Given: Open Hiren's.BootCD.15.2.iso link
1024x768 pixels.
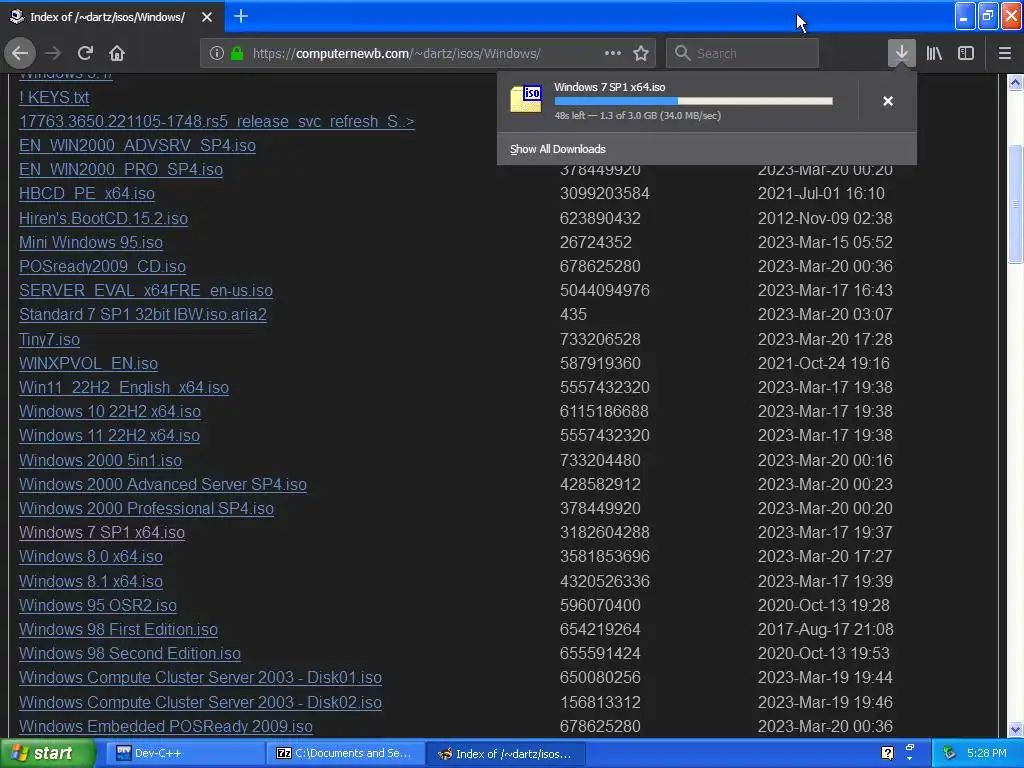Looking at the screenshot, I should pos(103,218).
